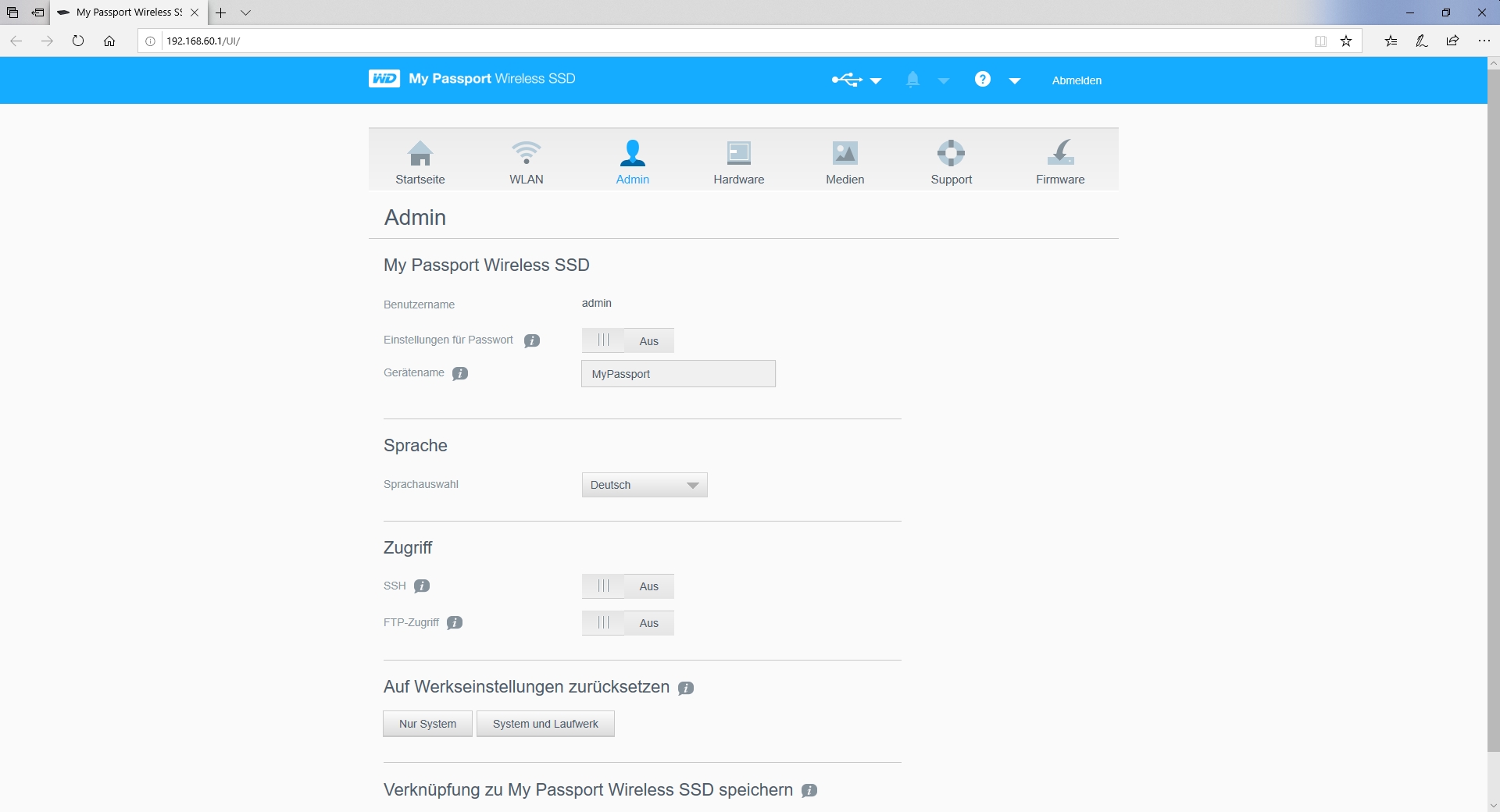
Task: Expand the notifications dropdown arrow
Action: pyautogui.click(x=944, y=80)
